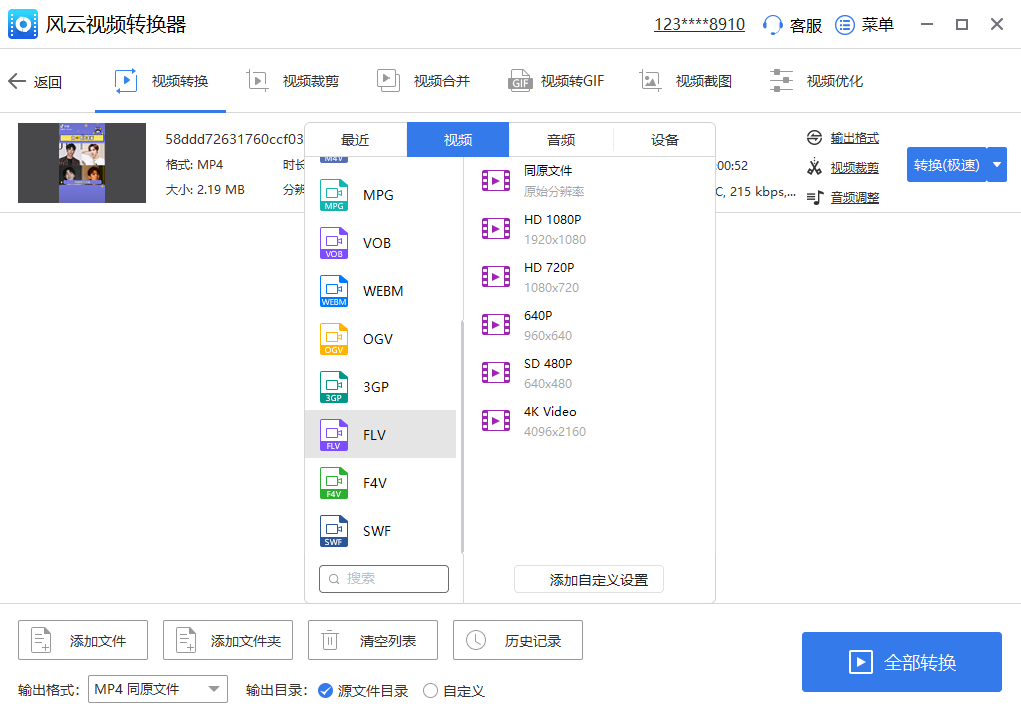Select the 源文件目录 output directory option
Viewport: 1021px width, 716px height.
(x=325, y=690)
